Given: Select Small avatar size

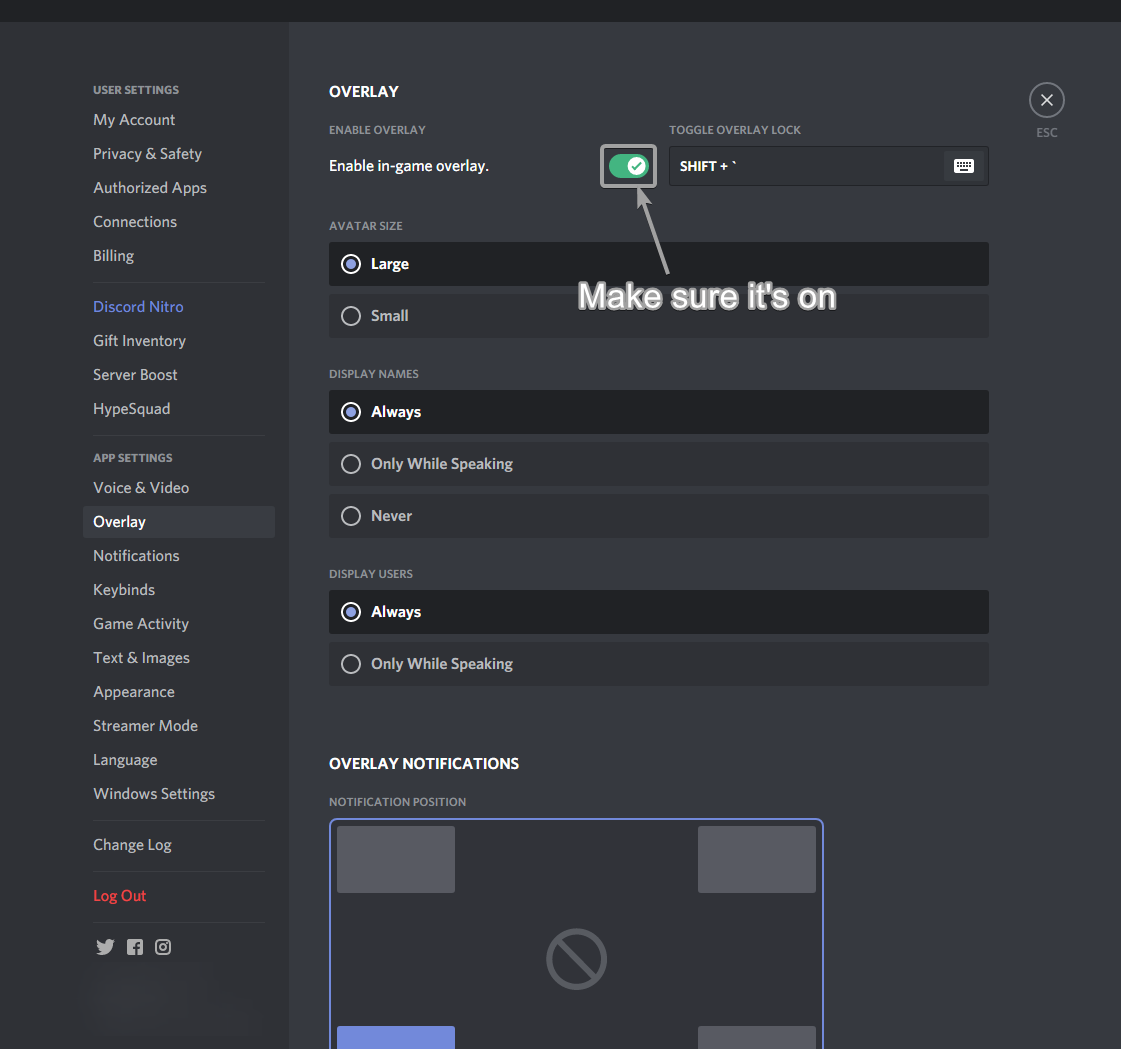Looking at the screenshot, I should (x=658, y=316).
